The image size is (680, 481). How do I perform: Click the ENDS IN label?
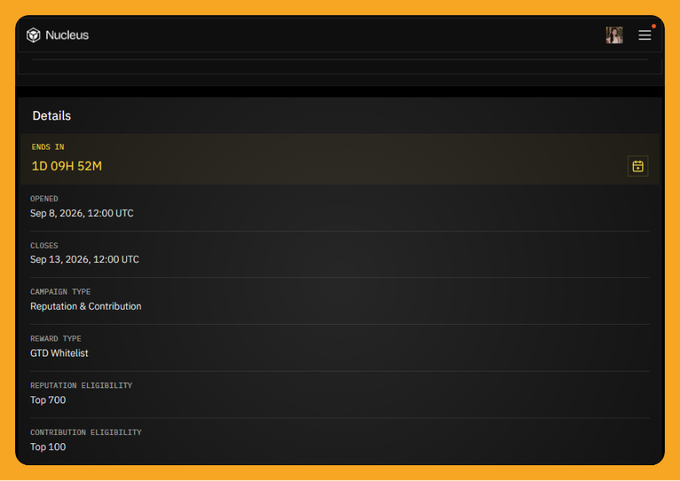tap(48, 147)
